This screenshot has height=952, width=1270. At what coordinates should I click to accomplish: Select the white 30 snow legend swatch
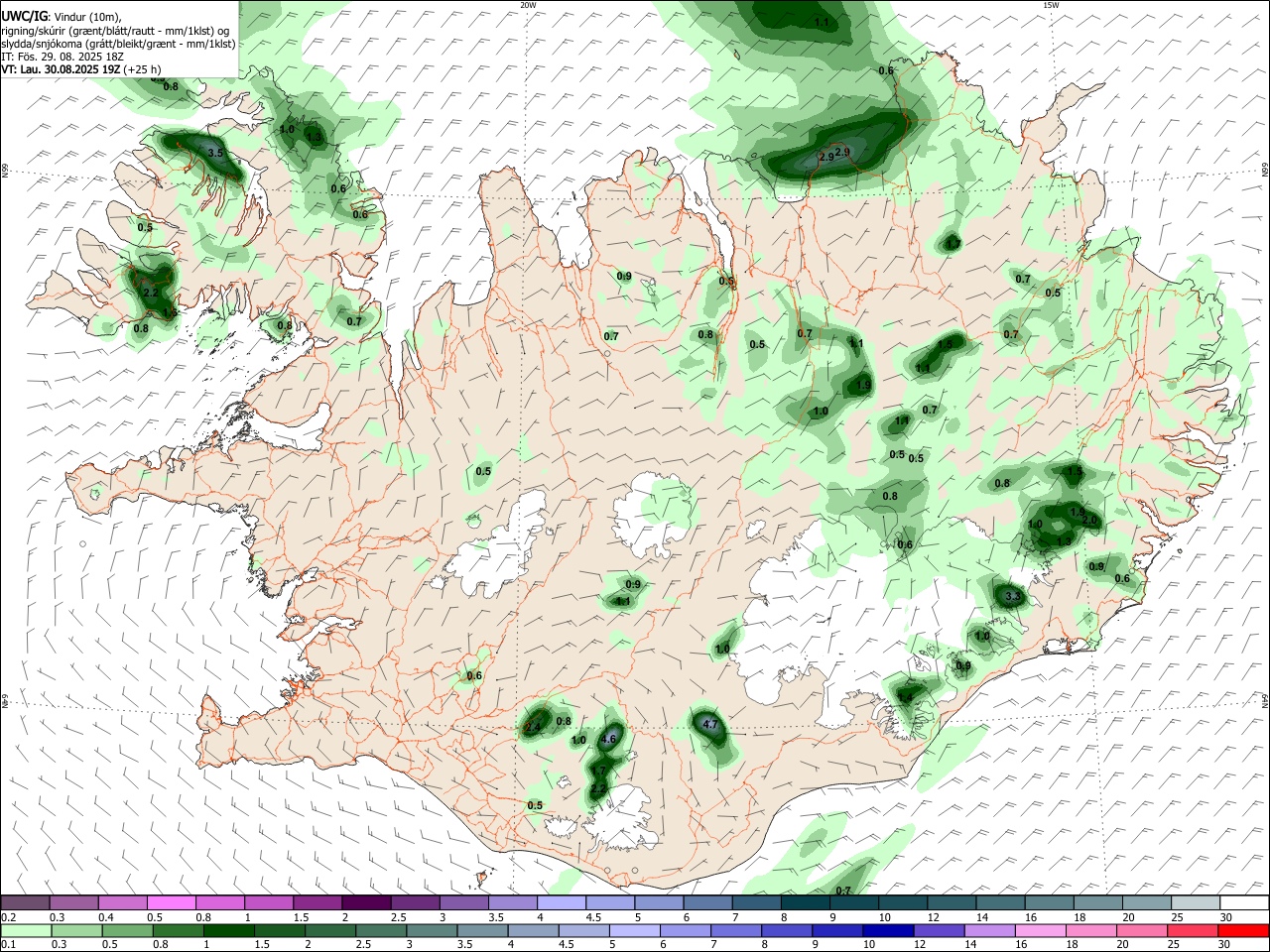click(x=1244, y=903)
